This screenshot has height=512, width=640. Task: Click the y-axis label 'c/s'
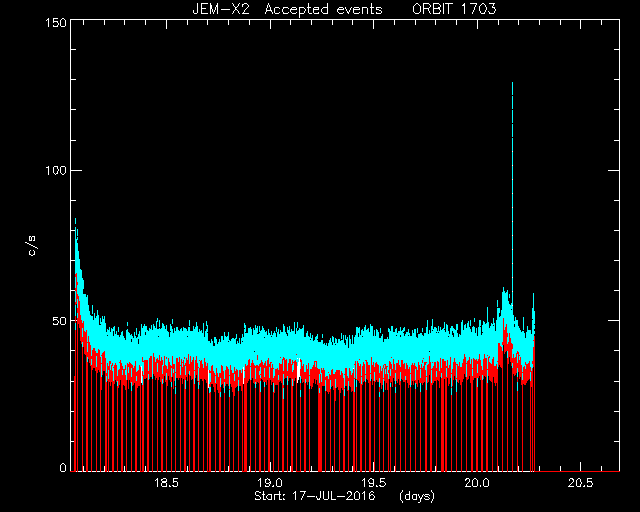pos(32,246)
